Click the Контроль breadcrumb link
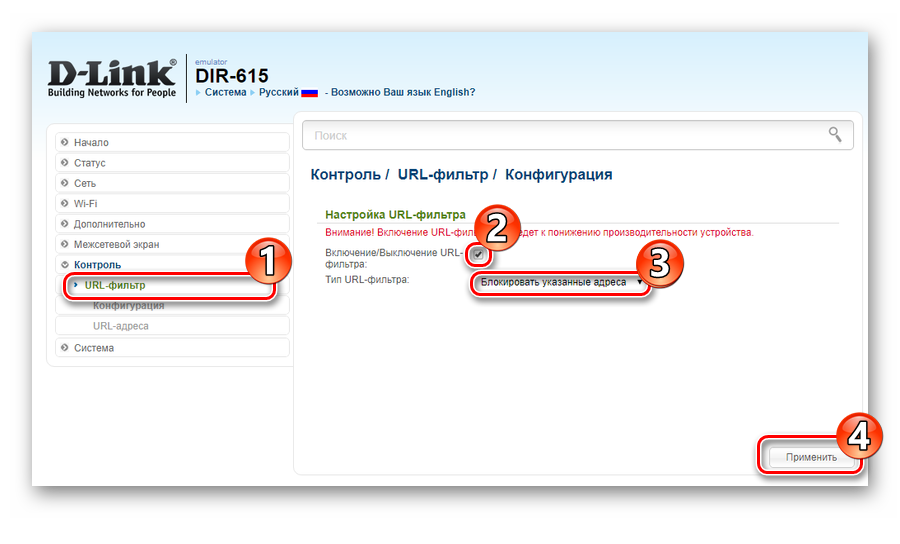 pos(346,174)
